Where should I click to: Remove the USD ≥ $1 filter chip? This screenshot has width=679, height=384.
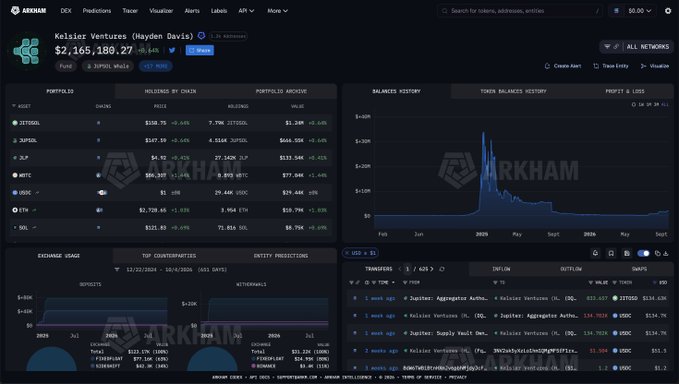(347, 253)
